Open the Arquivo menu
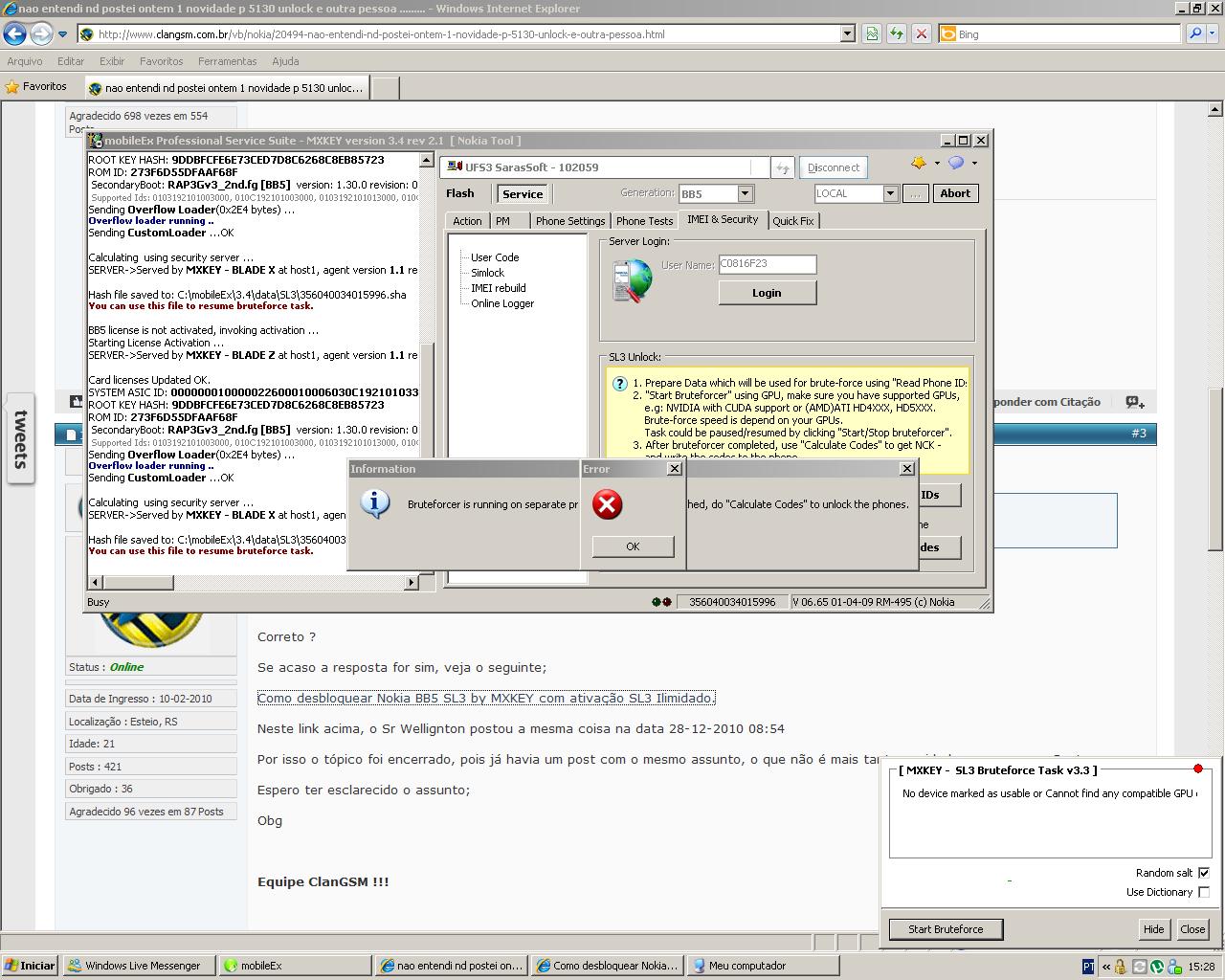 (x=25, y=61)
